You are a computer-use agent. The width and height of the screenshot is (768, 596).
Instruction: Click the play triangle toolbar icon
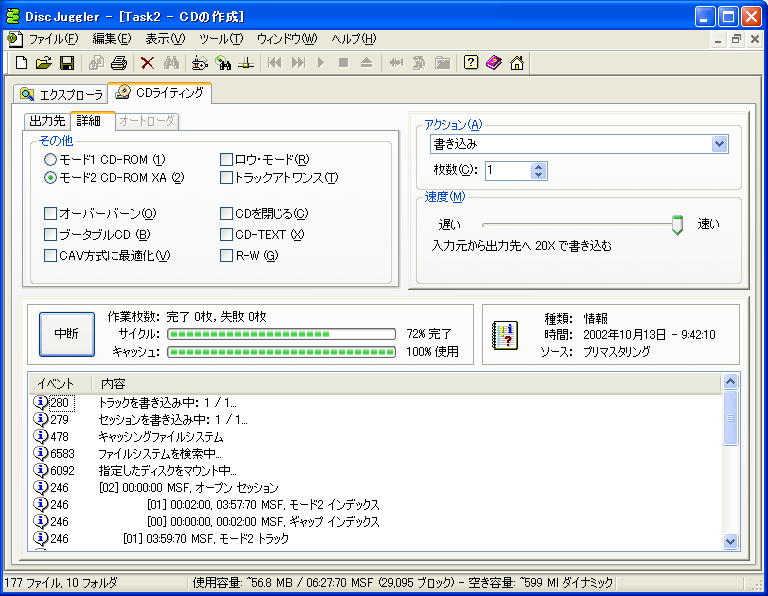click(321, 63)
